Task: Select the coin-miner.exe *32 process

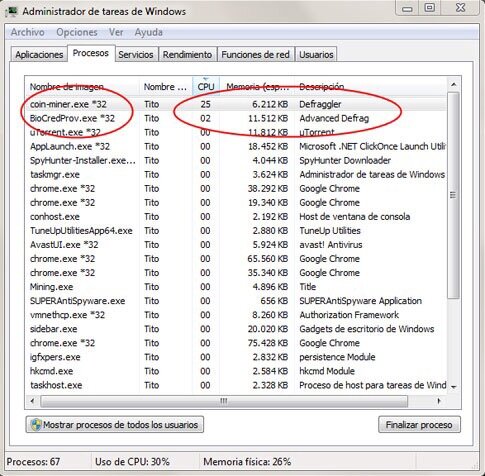Action: [236, 104]
